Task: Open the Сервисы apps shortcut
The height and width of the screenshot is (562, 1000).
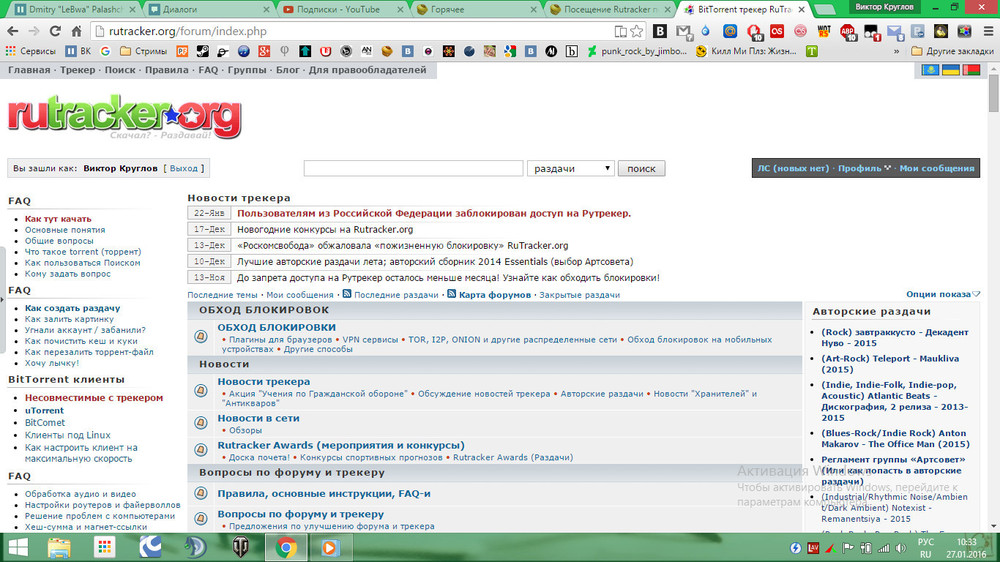Action: (x=31, y=51)
